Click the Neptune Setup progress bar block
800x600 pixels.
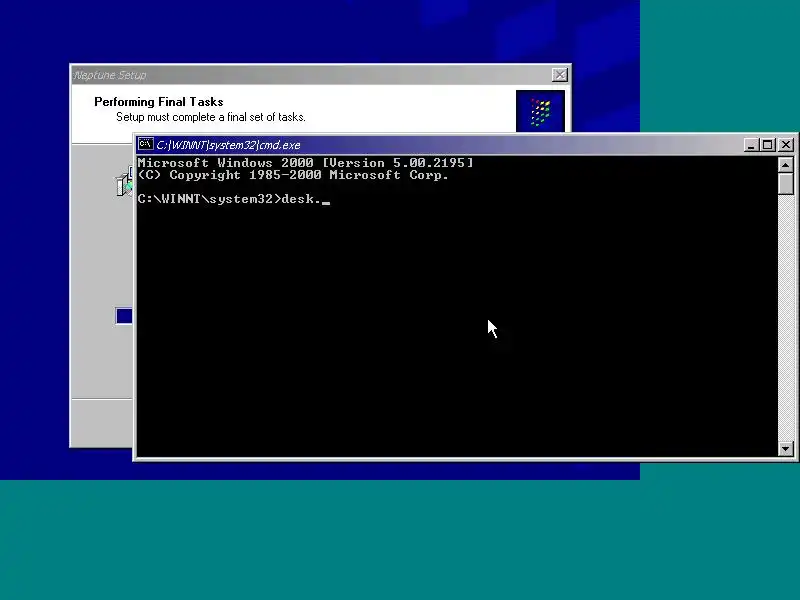[124, 316]
